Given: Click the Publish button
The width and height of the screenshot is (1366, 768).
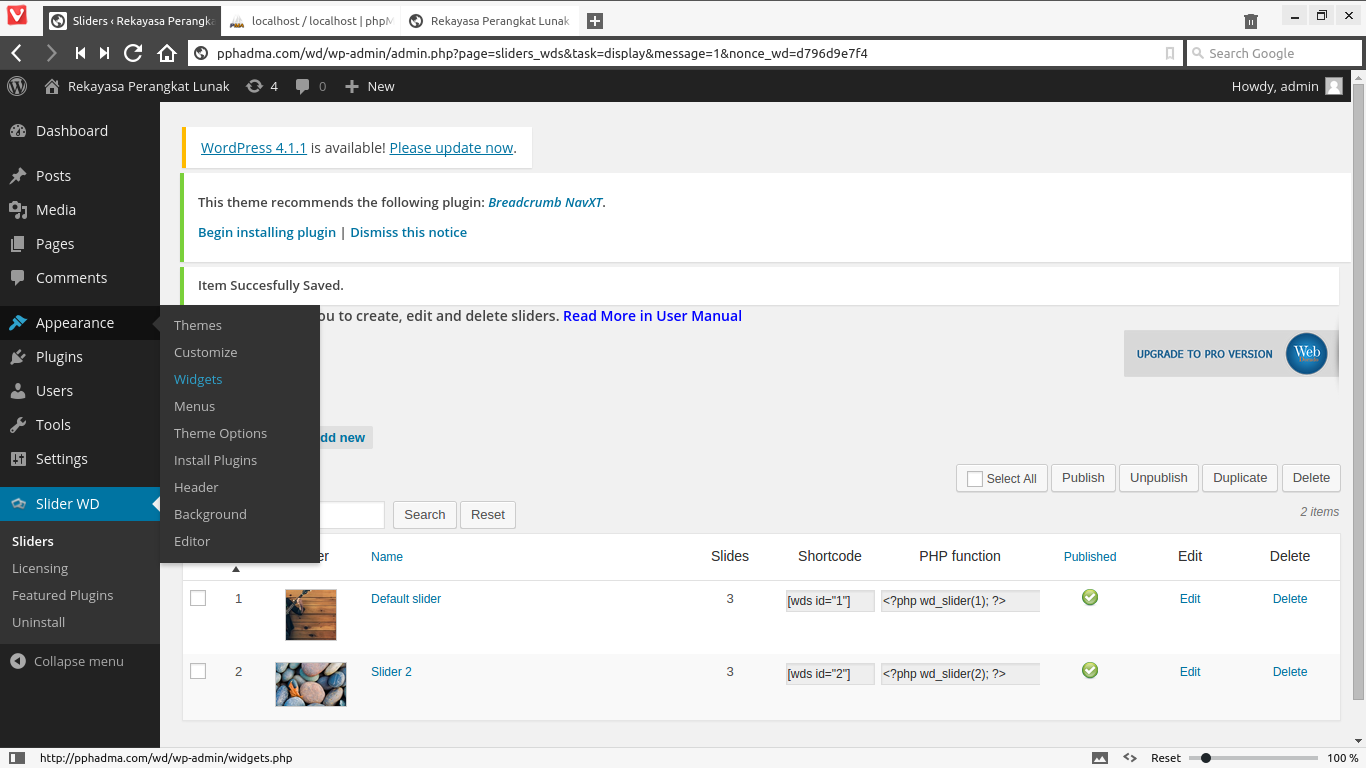Looking at the screenshot, I should click(x=1083, y=478).
